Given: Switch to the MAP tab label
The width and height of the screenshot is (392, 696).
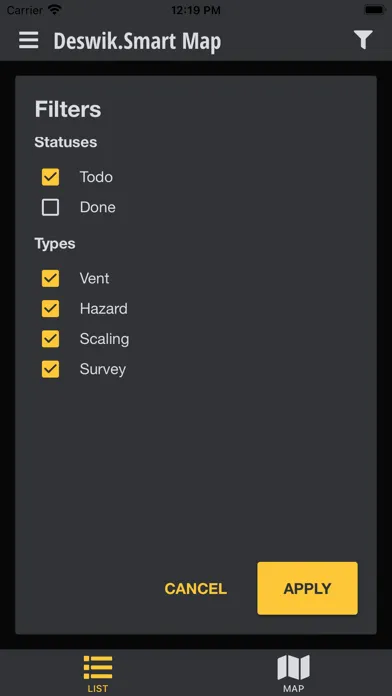Looking at the screenshot, I should coord(293,688).
